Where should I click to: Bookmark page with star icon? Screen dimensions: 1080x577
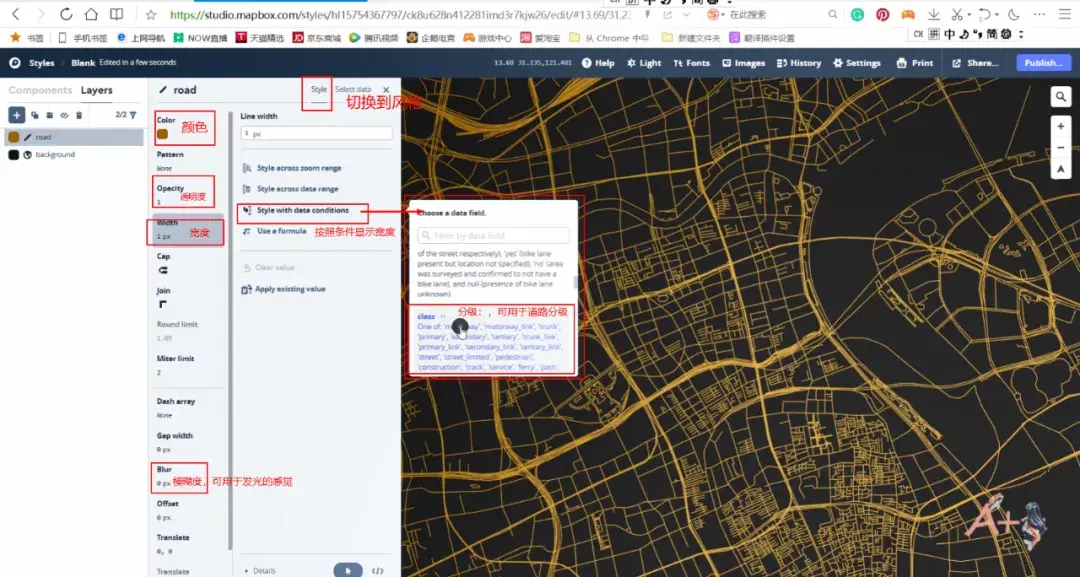click(x=151, y=14)
